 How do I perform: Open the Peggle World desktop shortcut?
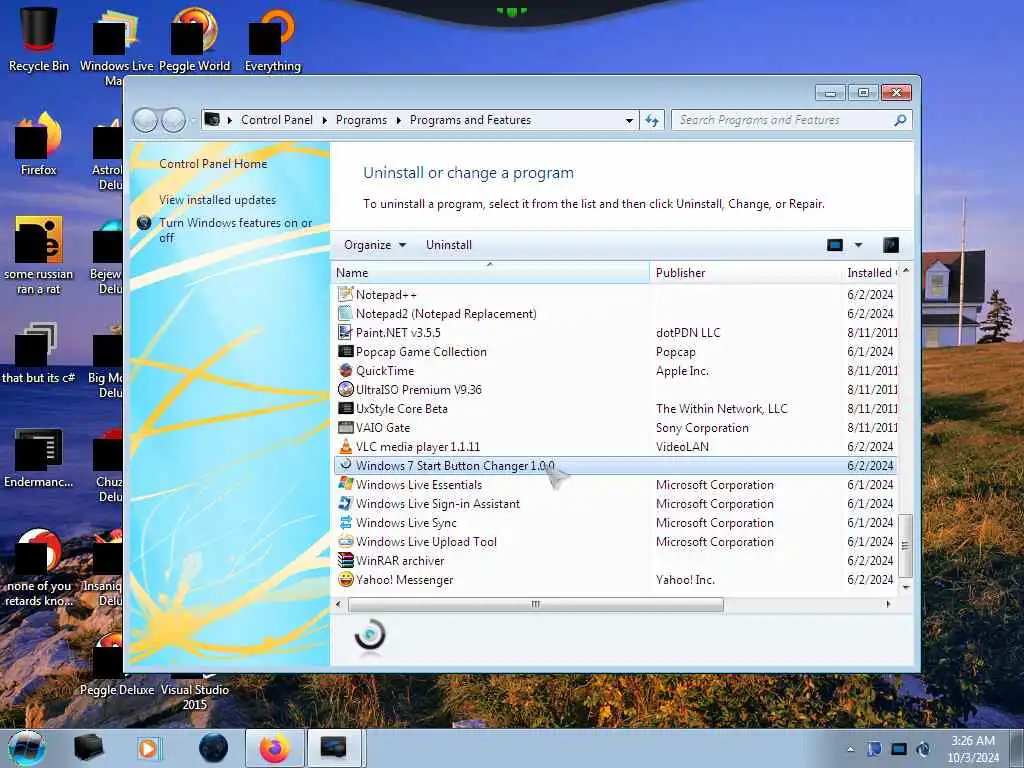[x=195, y=39]
